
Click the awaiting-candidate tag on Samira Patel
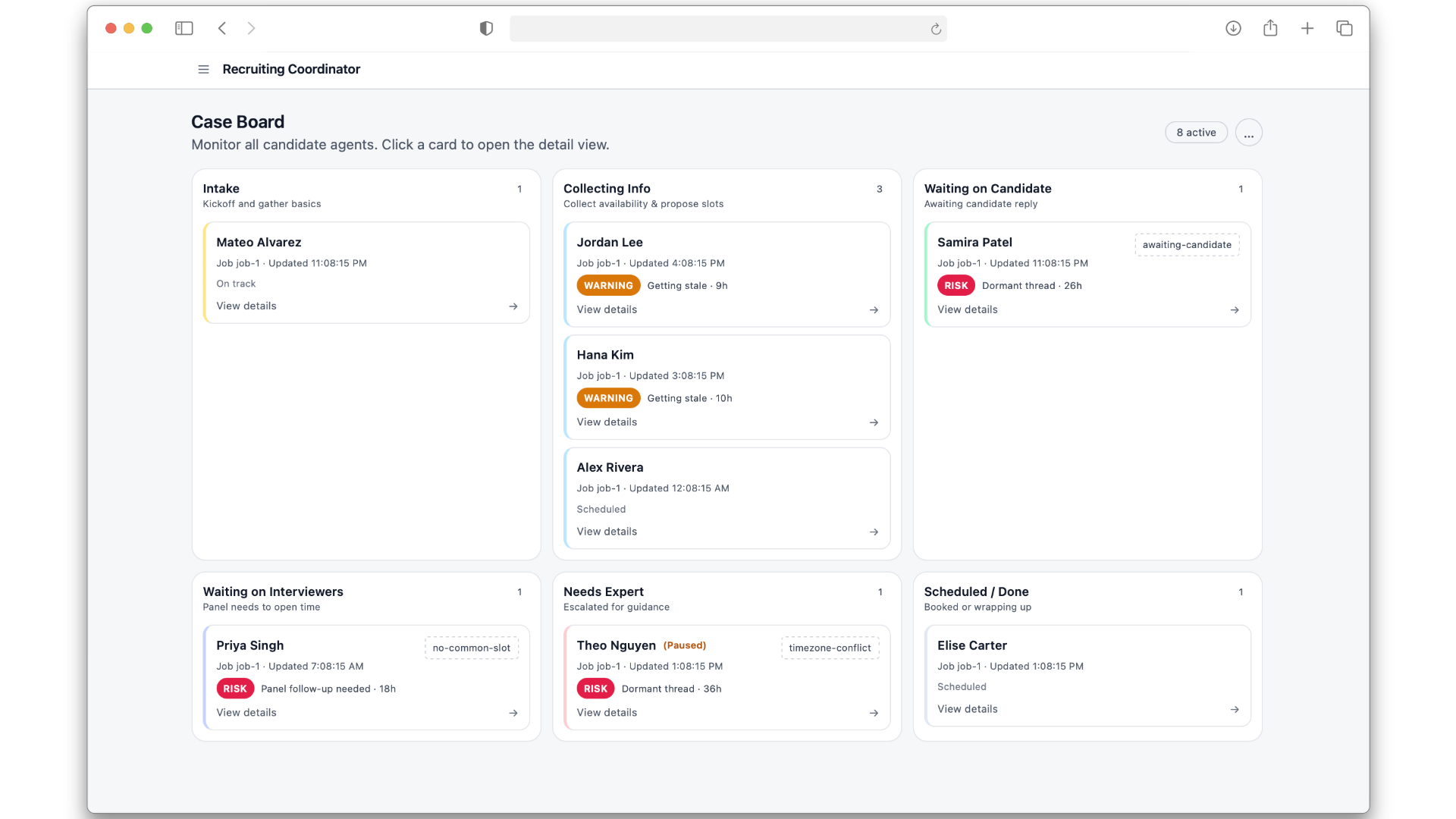[1187, 244]
